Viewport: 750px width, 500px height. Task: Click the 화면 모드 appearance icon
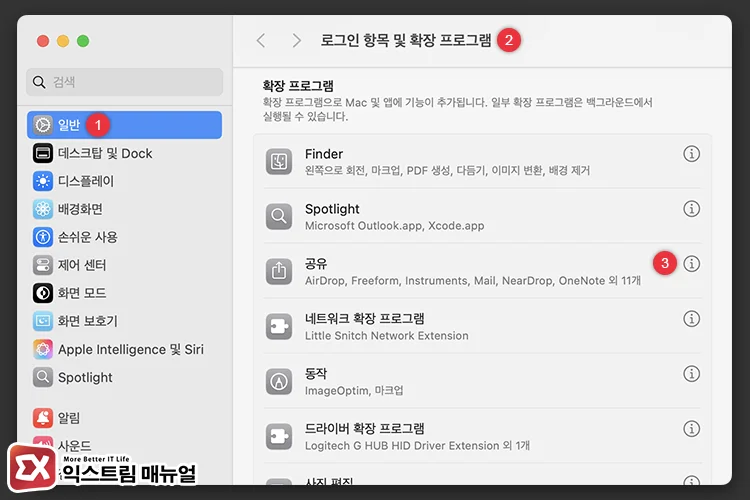pyautogui.click(x=43, y=293)
